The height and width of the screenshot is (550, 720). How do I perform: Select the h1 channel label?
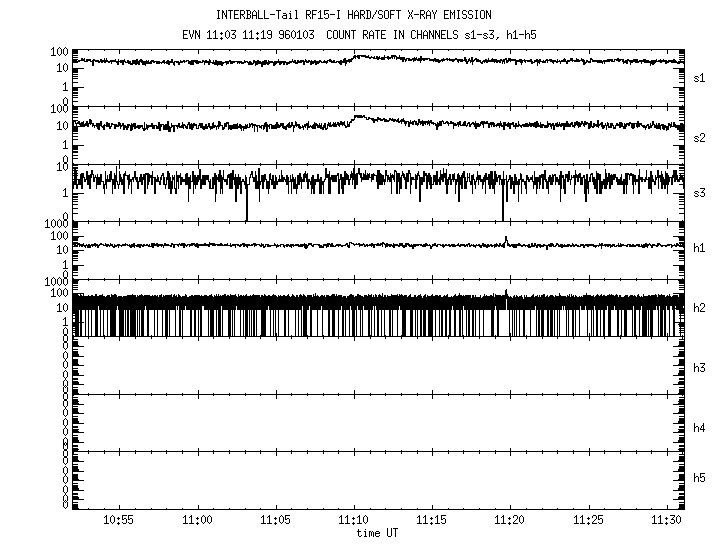[x=700, y=248]
